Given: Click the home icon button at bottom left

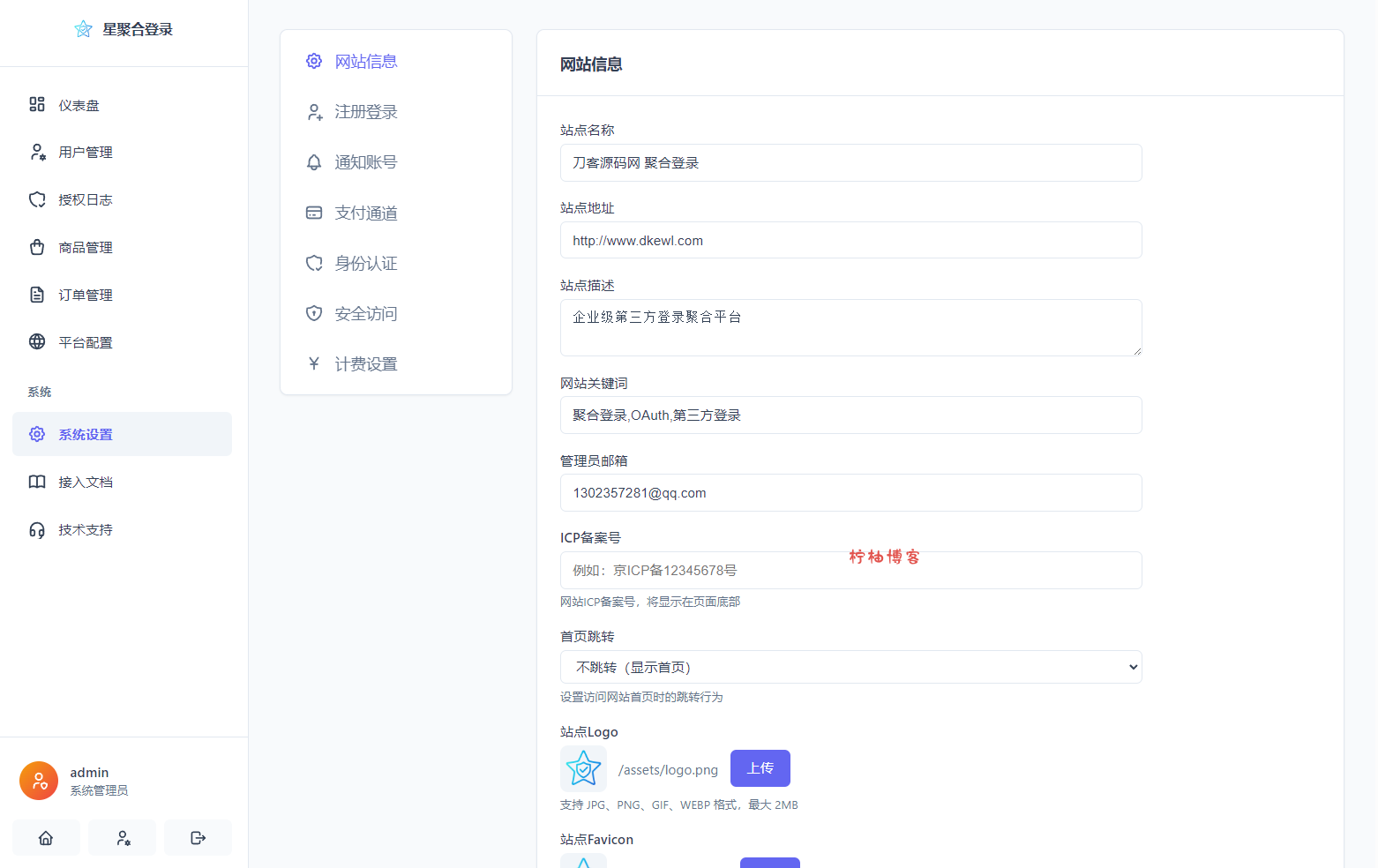Looking at the screenshot, I should tap(46, 838).
